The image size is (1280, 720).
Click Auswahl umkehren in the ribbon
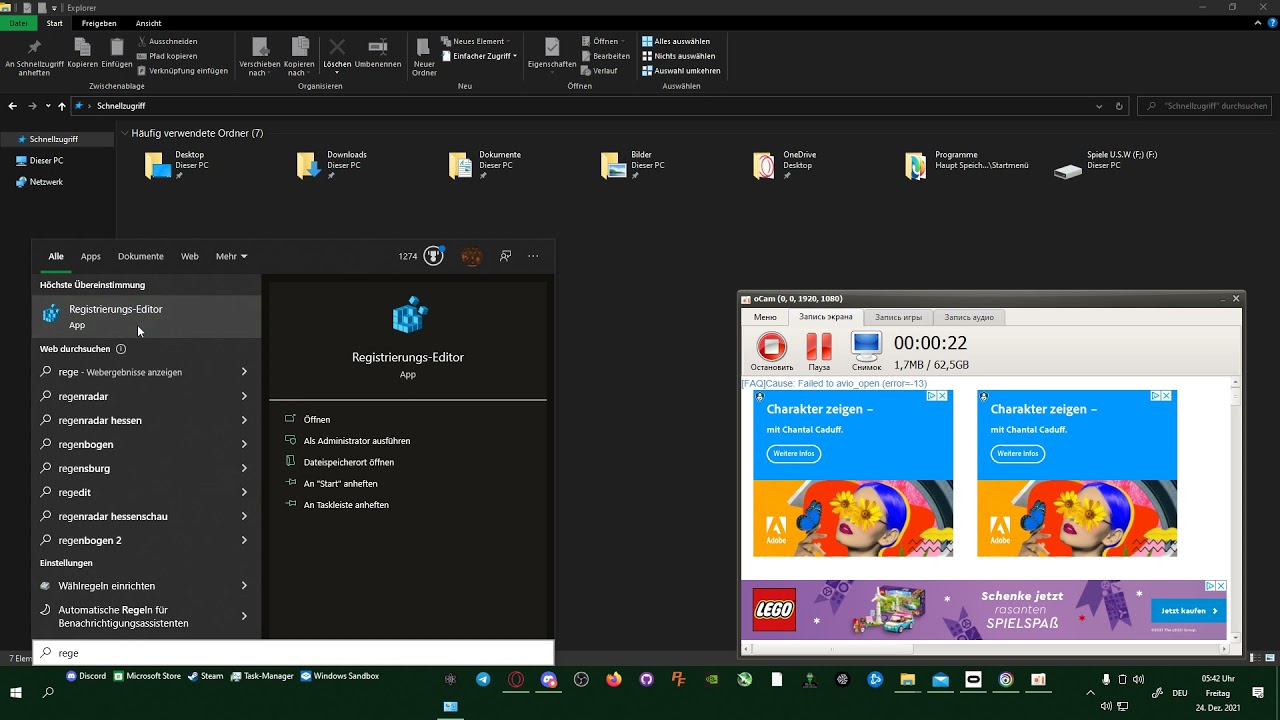click(x=681, y=71)
